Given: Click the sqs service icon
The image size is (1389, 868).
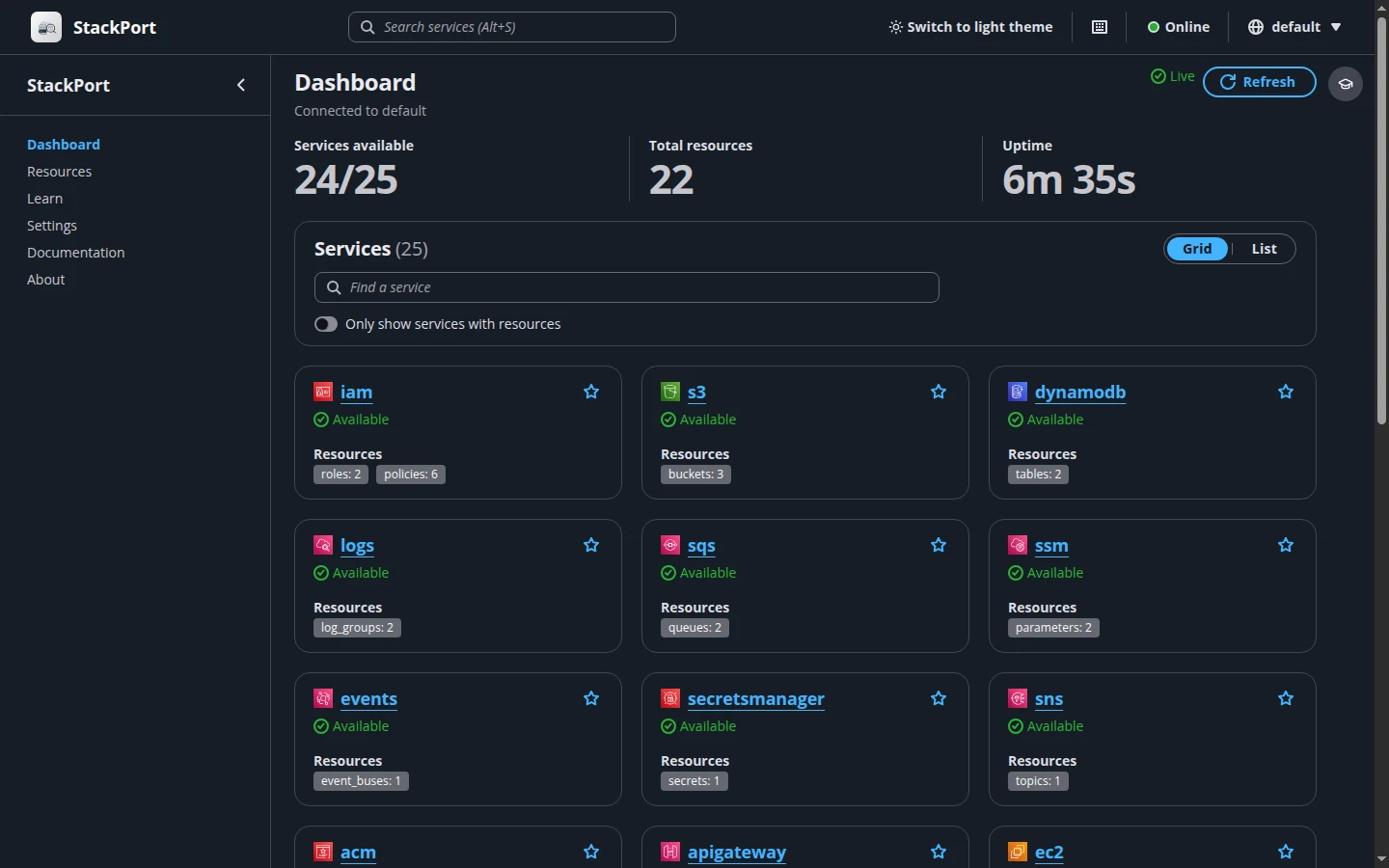Looking at the screenshot, I should (x=670, y=545).
